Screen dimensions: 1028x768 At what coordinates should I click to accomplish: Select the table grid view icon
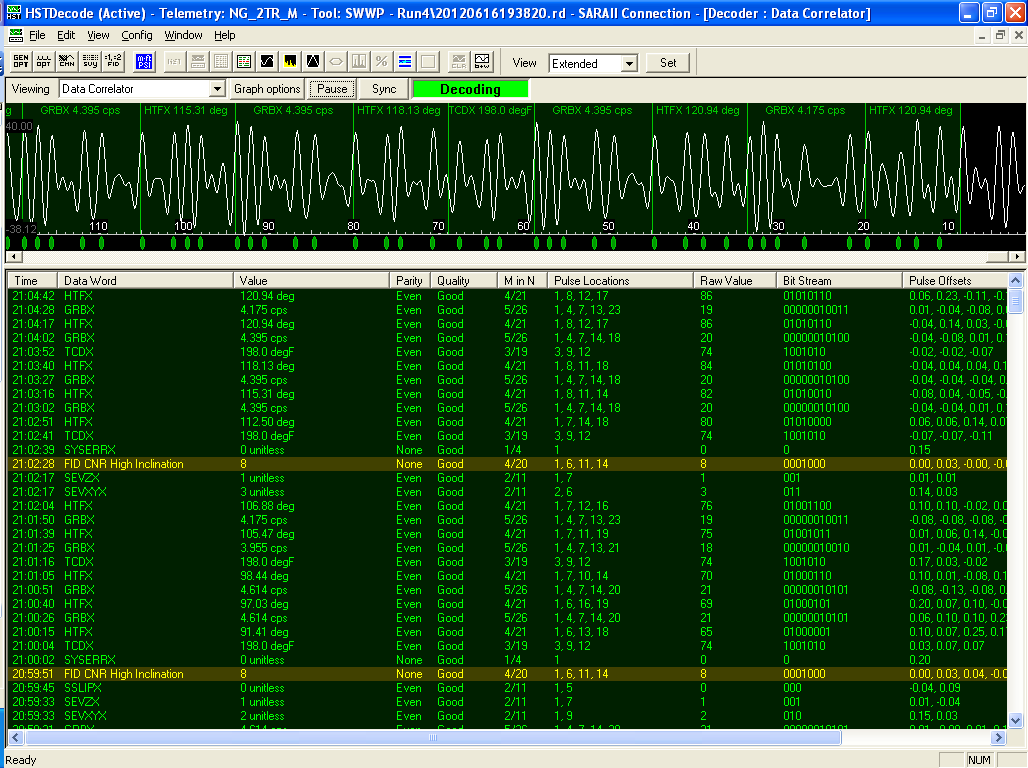point(220,62)
